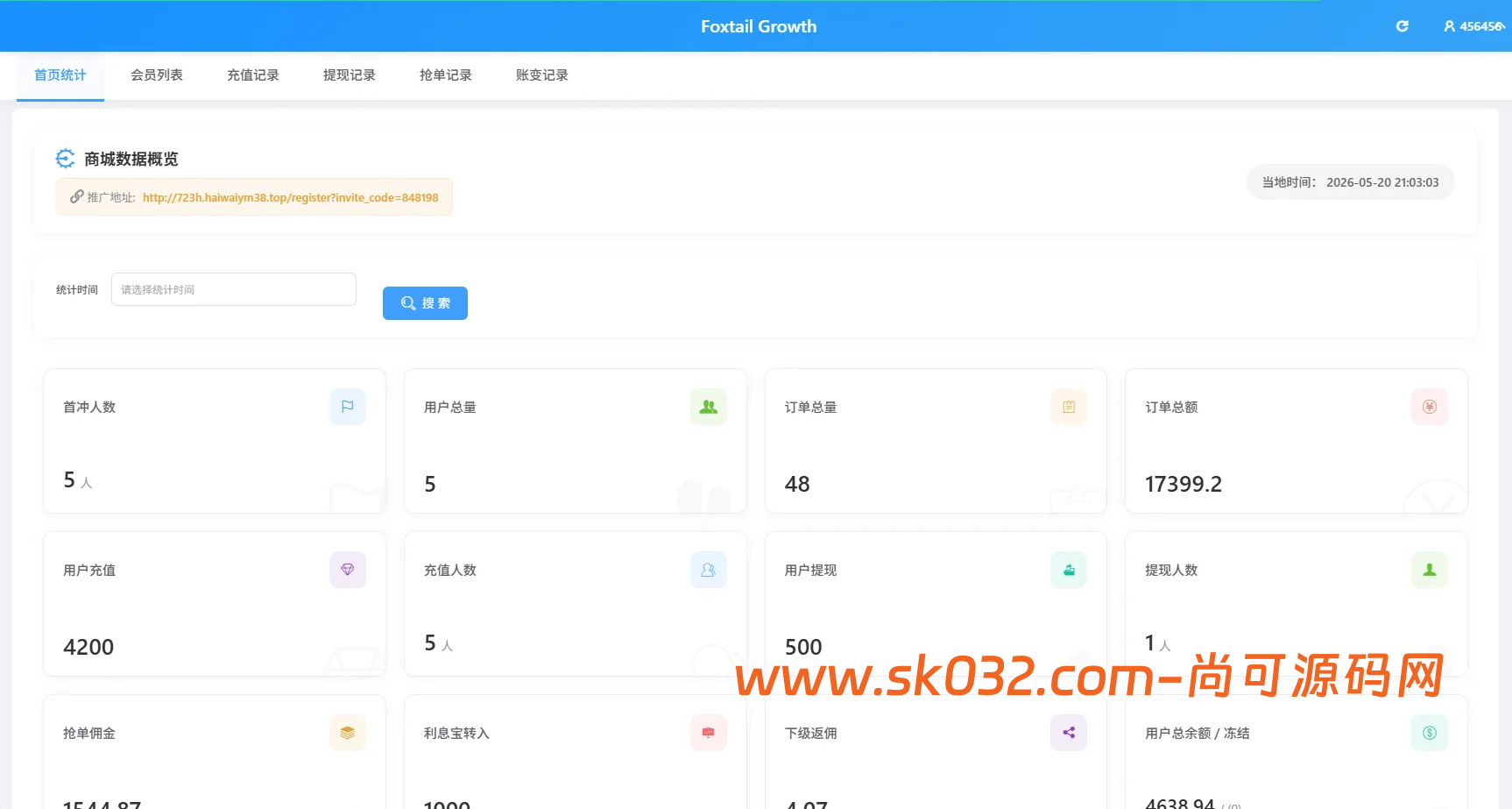
Task: Click the 统计时间 label
Action: pos(77,289)
